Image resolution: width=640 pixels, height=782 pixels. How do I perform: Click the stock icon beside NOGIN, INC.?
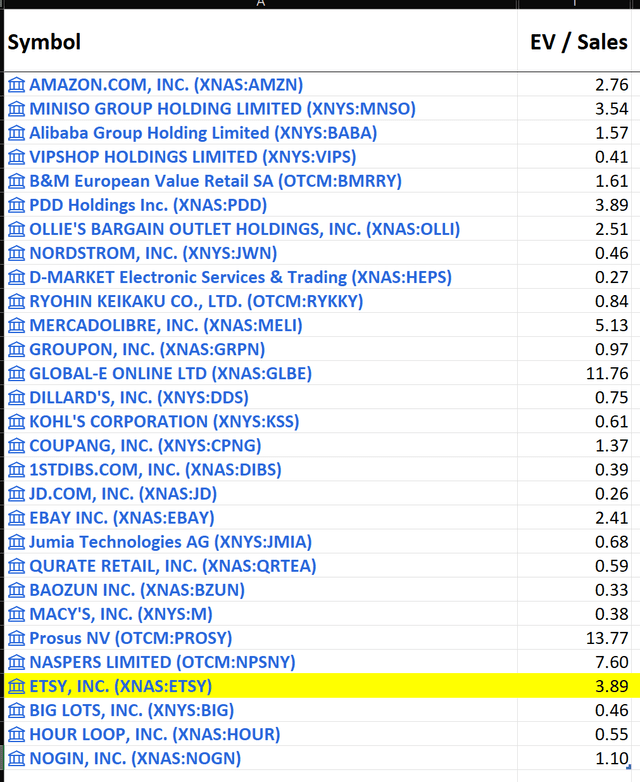(x=16, y=759)
